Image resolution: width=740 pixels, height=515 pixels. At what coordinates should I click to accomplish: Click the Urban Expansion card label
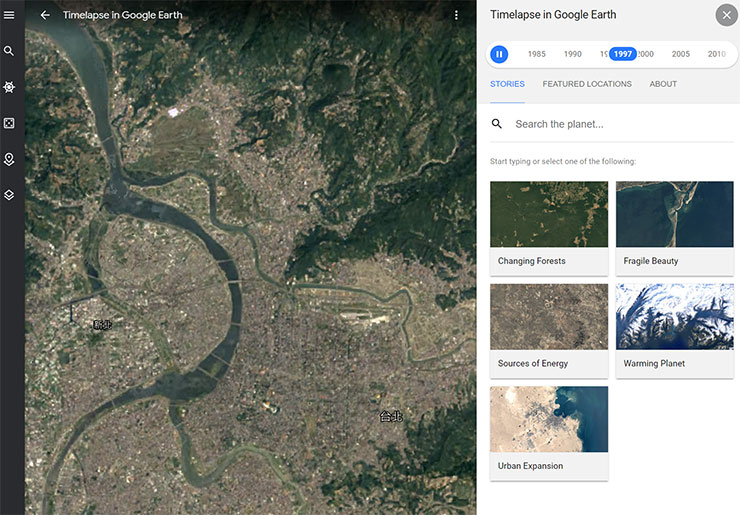[x=530, y=466]
